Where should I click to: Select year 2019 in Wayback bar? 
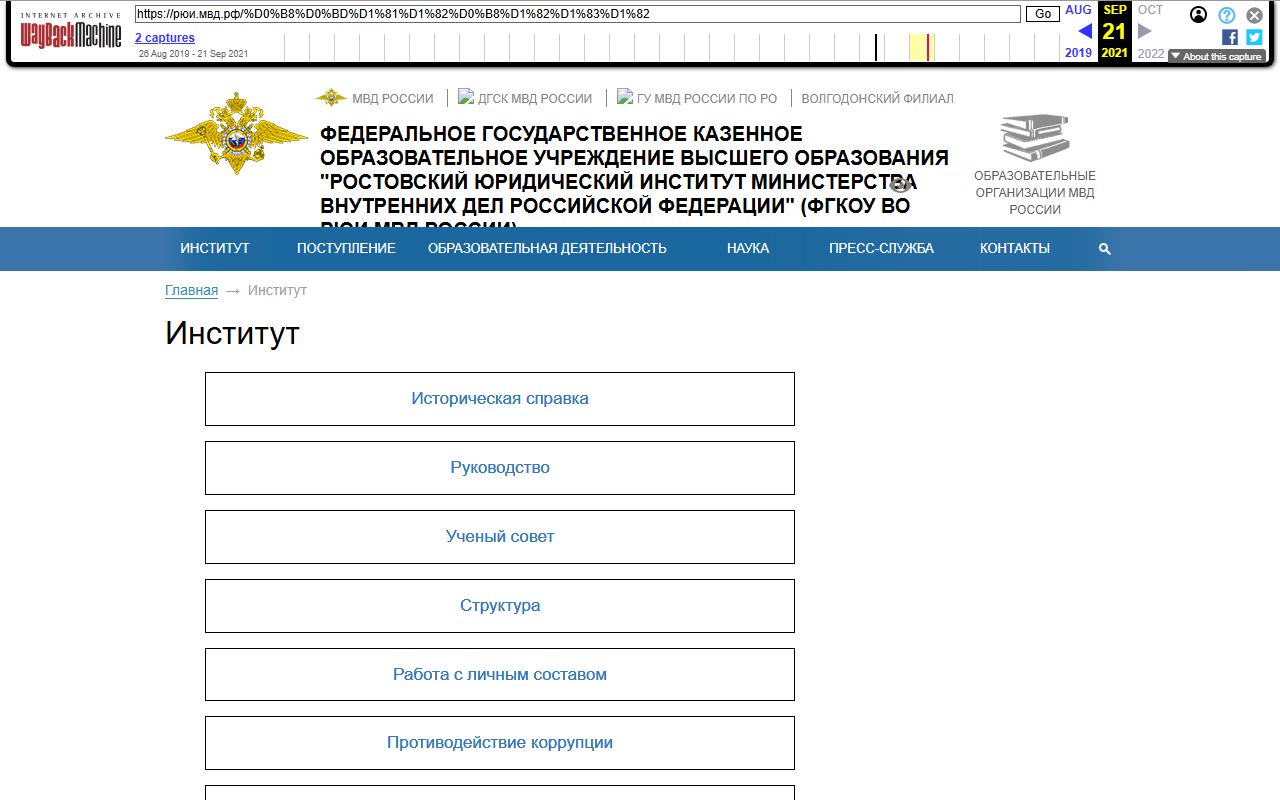click(x=1078, y=53)
